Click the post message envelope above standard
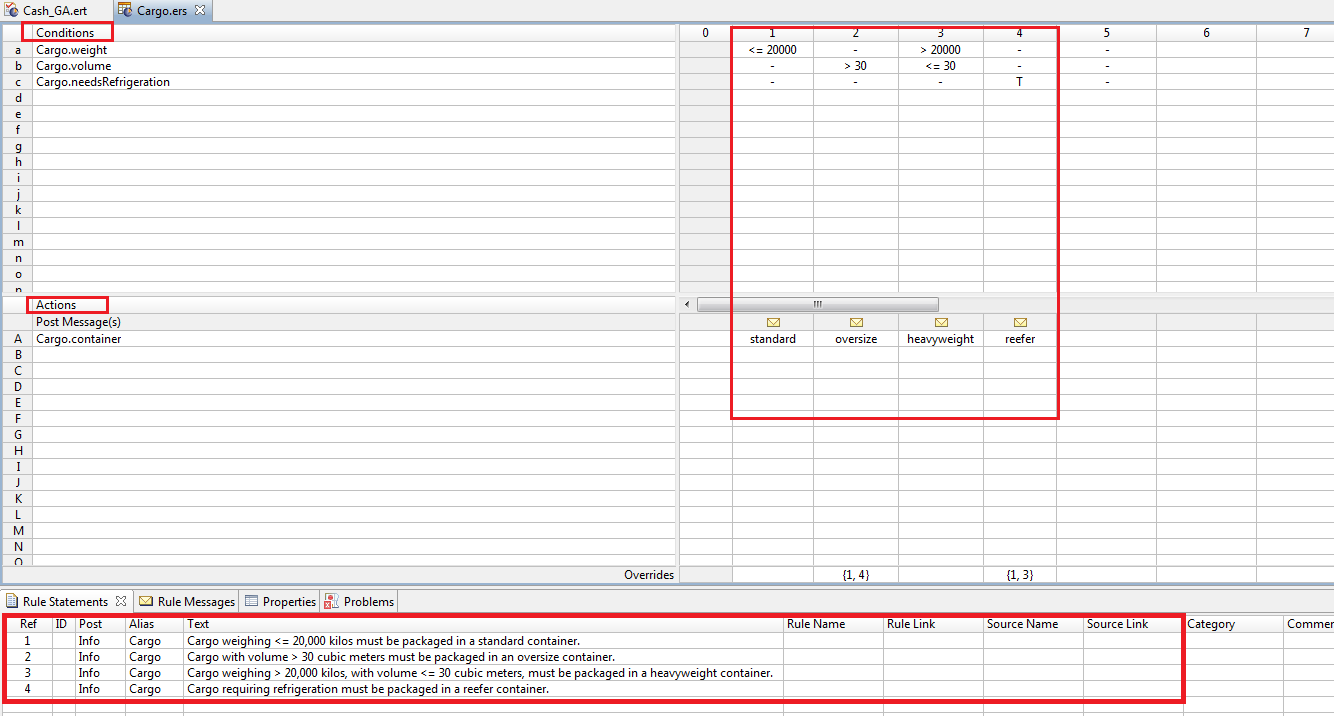This screenshot has height=716, width=1334. (x=773, y=323)
